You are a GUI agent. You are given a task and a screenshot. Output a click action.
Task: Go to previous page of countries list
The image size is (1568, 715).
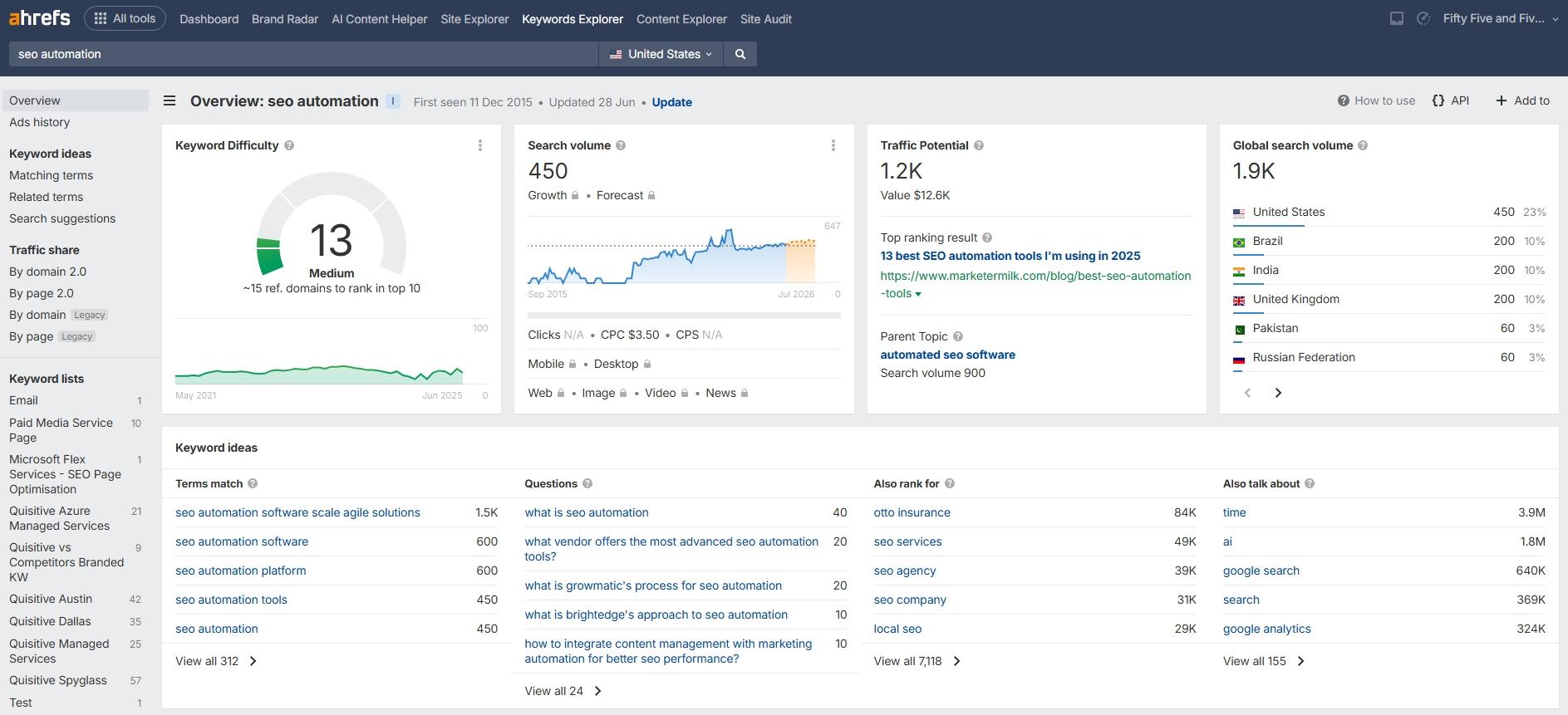[x=1247, y=393]
